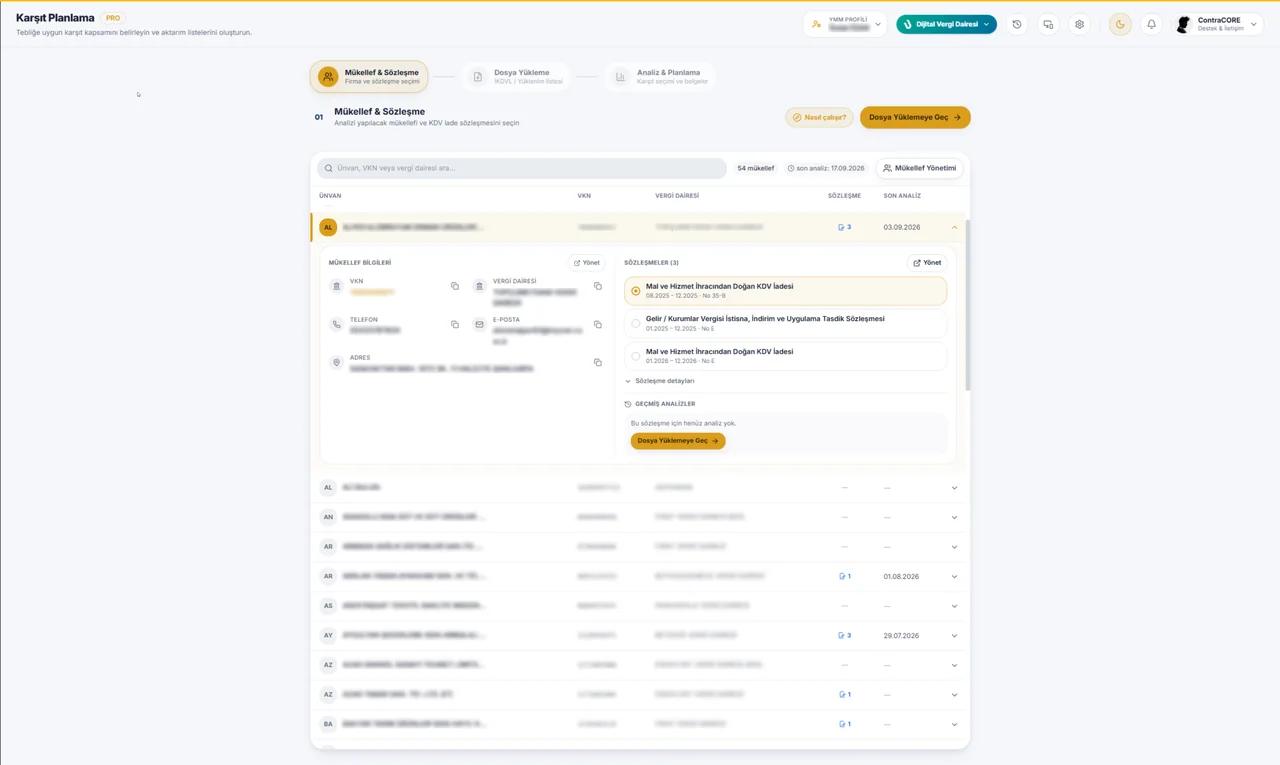Expand Sözleşme detayları
This screenshot has width=1280, height=765.
pyautogui.click(x=660, y=381)
